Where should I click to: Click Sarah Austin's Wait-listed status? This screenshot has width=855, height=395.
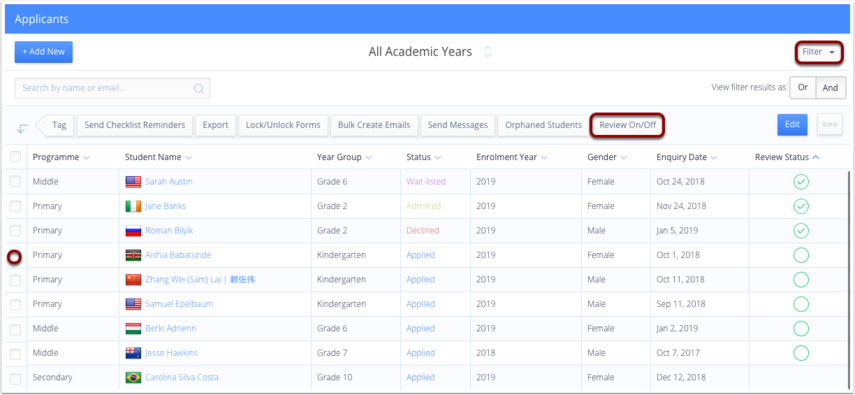[x=426, y=182]
